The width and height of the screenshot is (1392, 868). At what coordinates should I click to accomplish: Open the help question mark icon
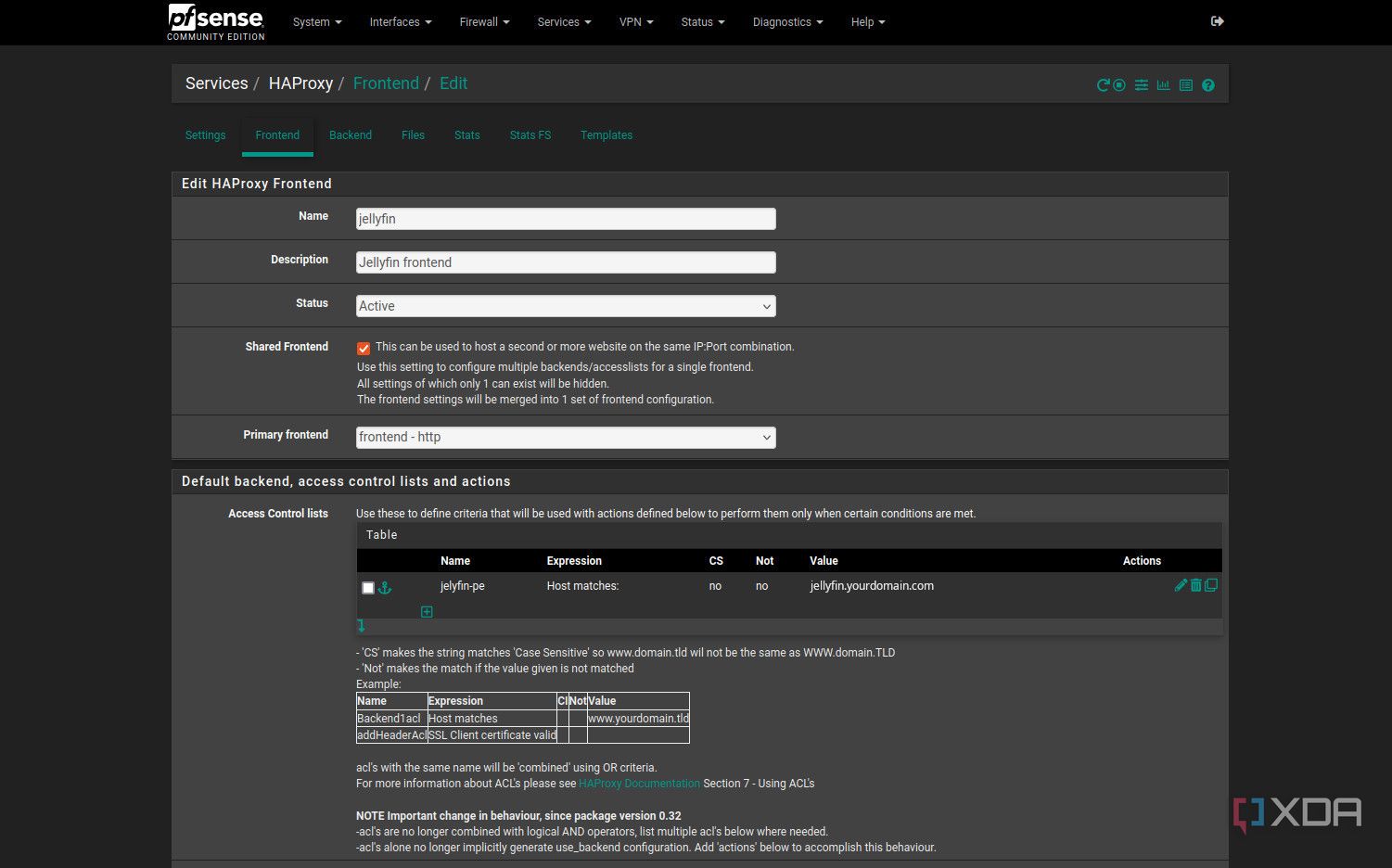click(x=1207, y=85)
